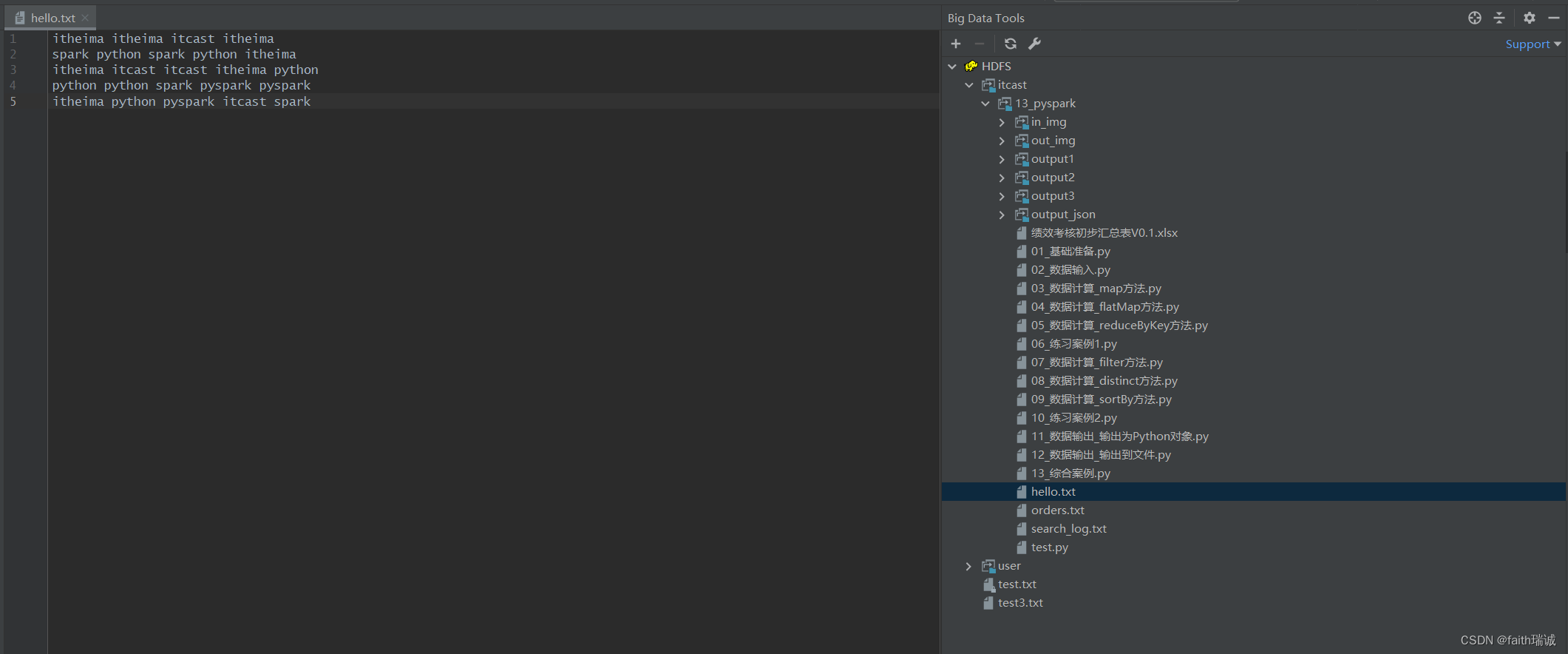The image size is (1568, 654).
Task: Select 06_练习案例1.py file
Action: point(1074,344)
